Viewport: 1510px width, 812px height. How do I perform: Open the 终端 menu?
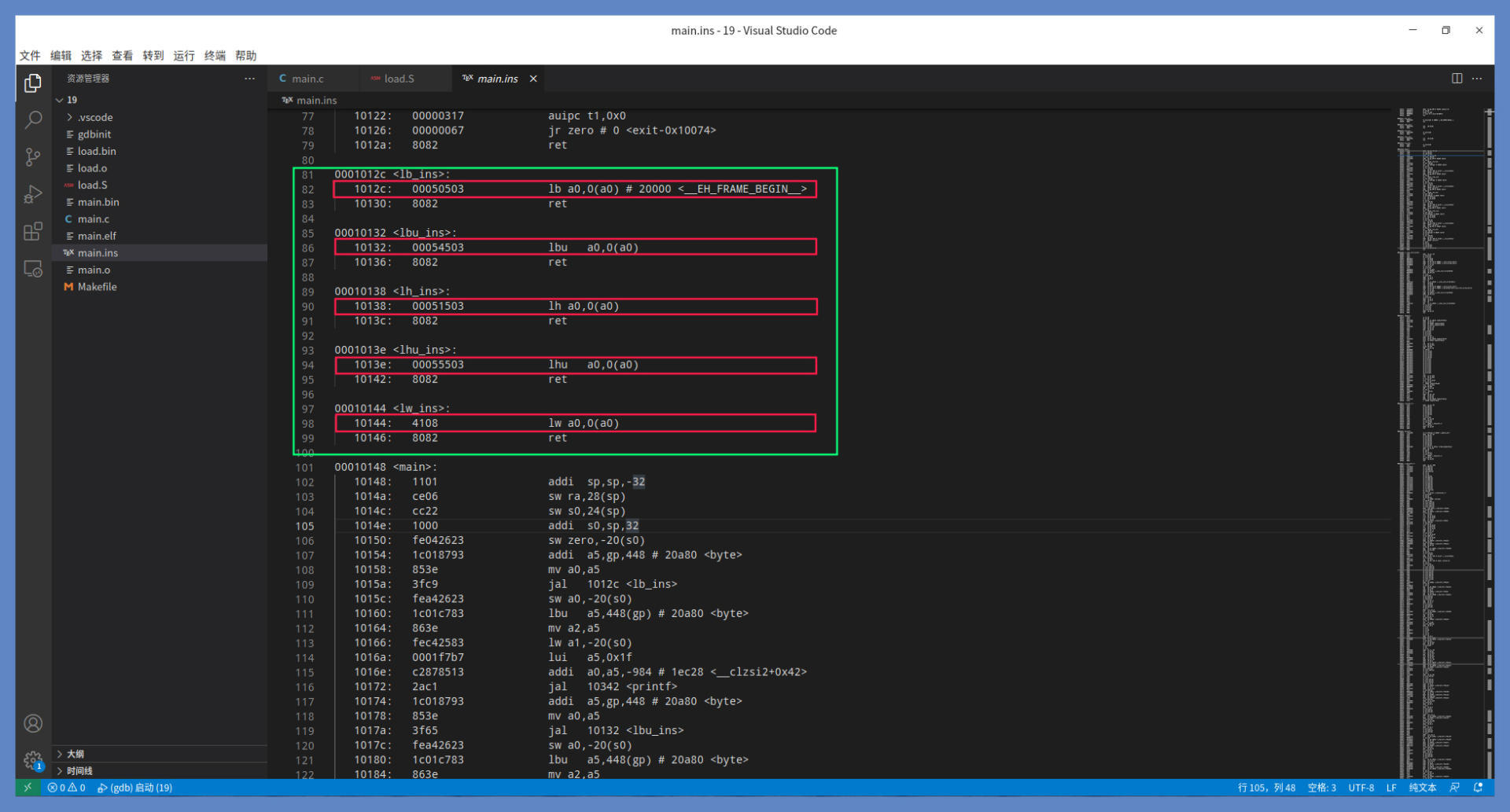coord(215,56)
